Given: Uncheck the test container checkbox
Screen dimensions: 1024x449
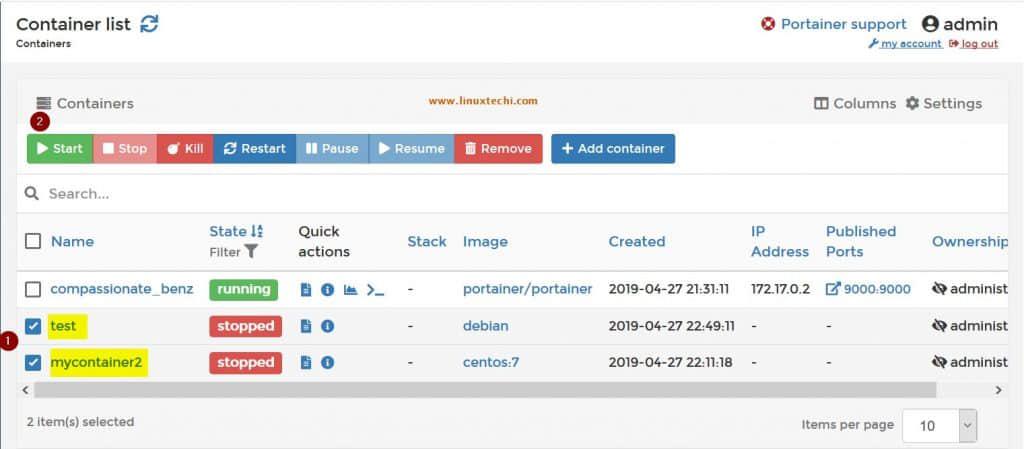Looking at the screenshot, I should coord(33,326).
